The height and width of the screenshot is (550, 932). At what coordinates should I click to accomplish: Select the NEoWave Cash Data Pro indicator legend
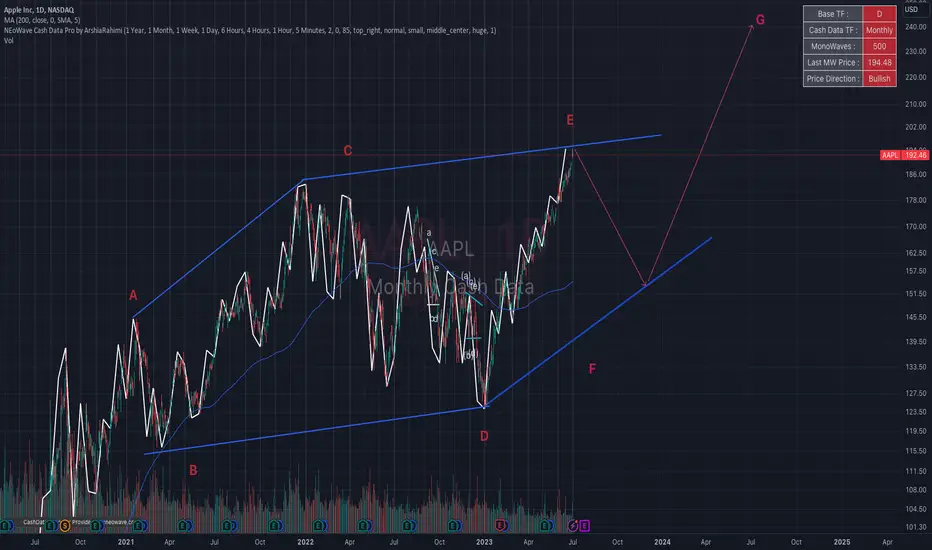coord(250,30)
